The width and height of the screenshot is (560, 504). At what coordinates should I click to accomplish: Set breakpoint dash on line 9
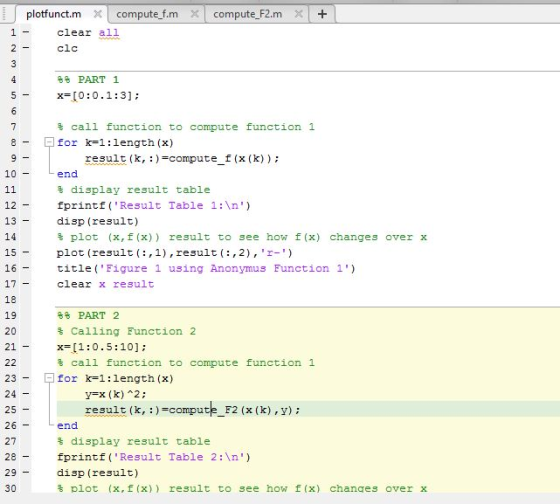tap(26, 158)
